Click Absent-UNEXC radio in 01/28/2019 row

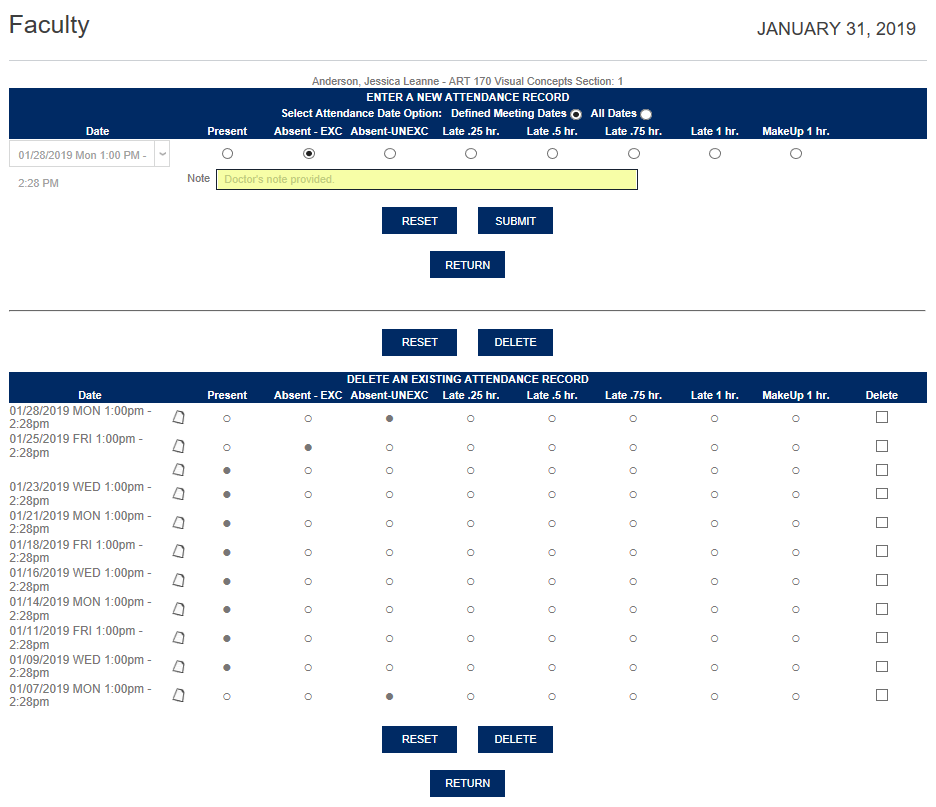pyautogui.click(x=389, y=419)
